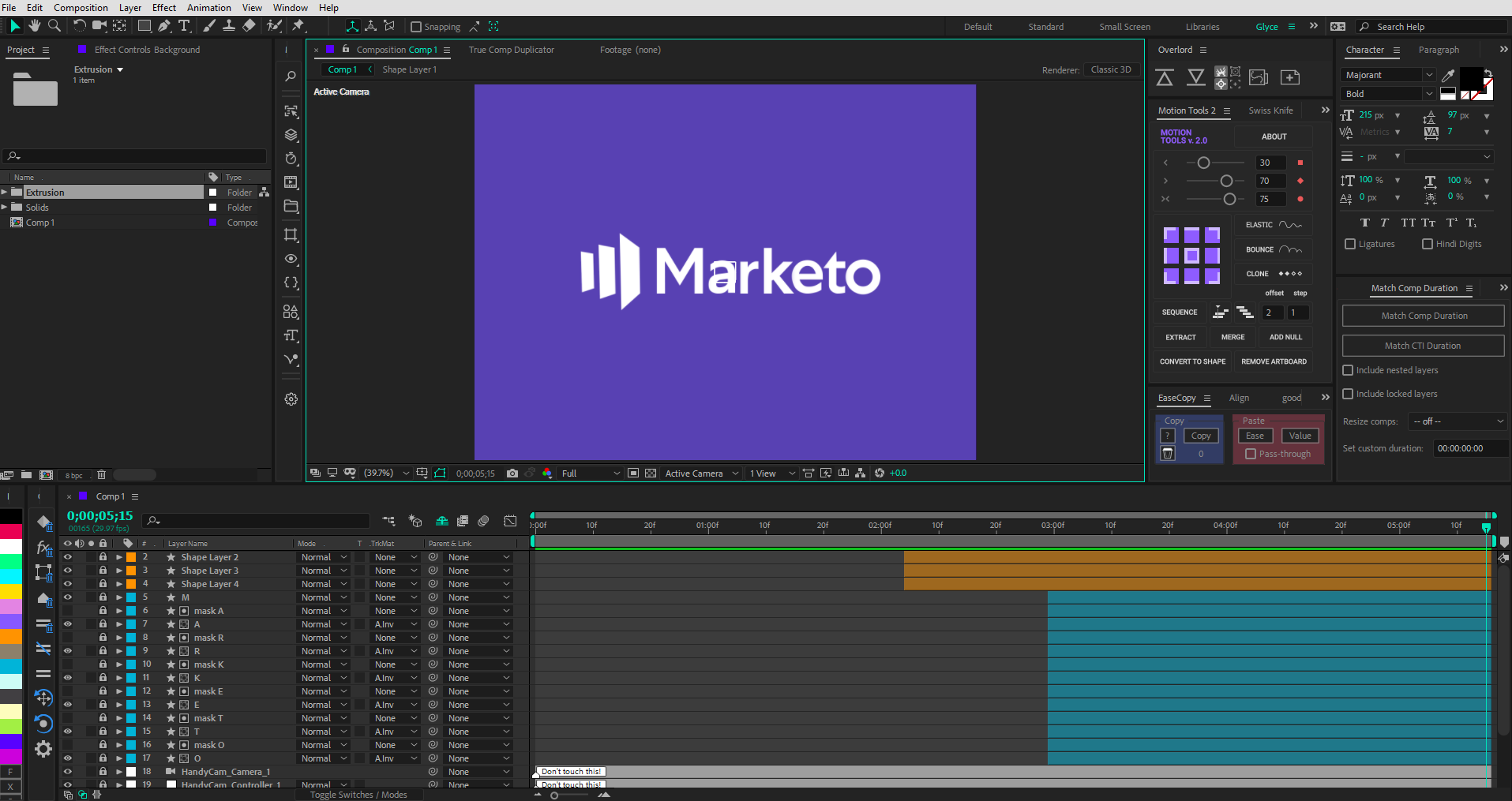Switch to the Effect Controls Background tab

click(x=147, y=50)
